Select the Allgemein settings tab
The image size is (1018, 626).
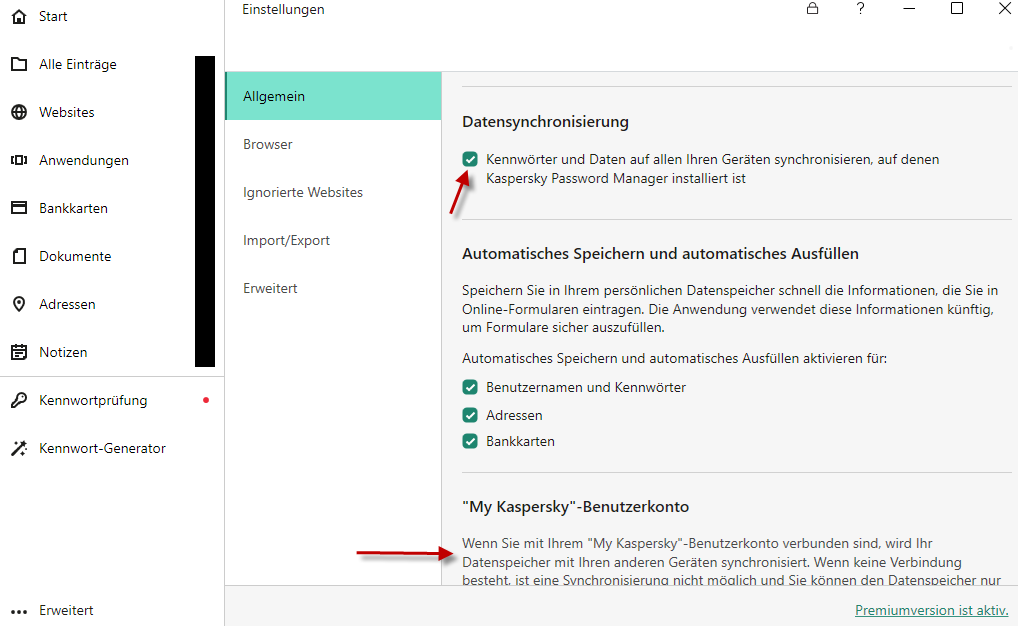(333, 96)
